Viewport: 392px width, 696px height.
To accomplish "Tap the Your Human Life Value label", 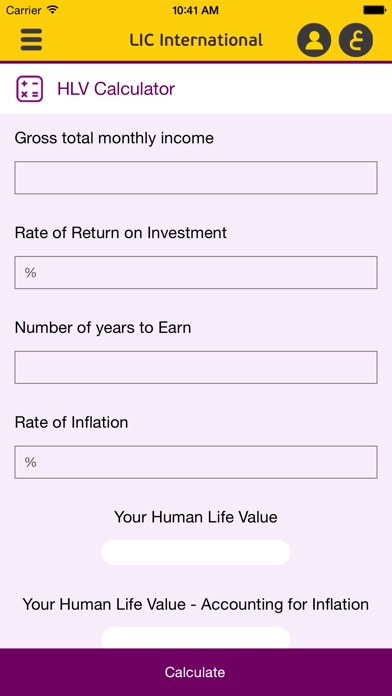I will 196,517.
